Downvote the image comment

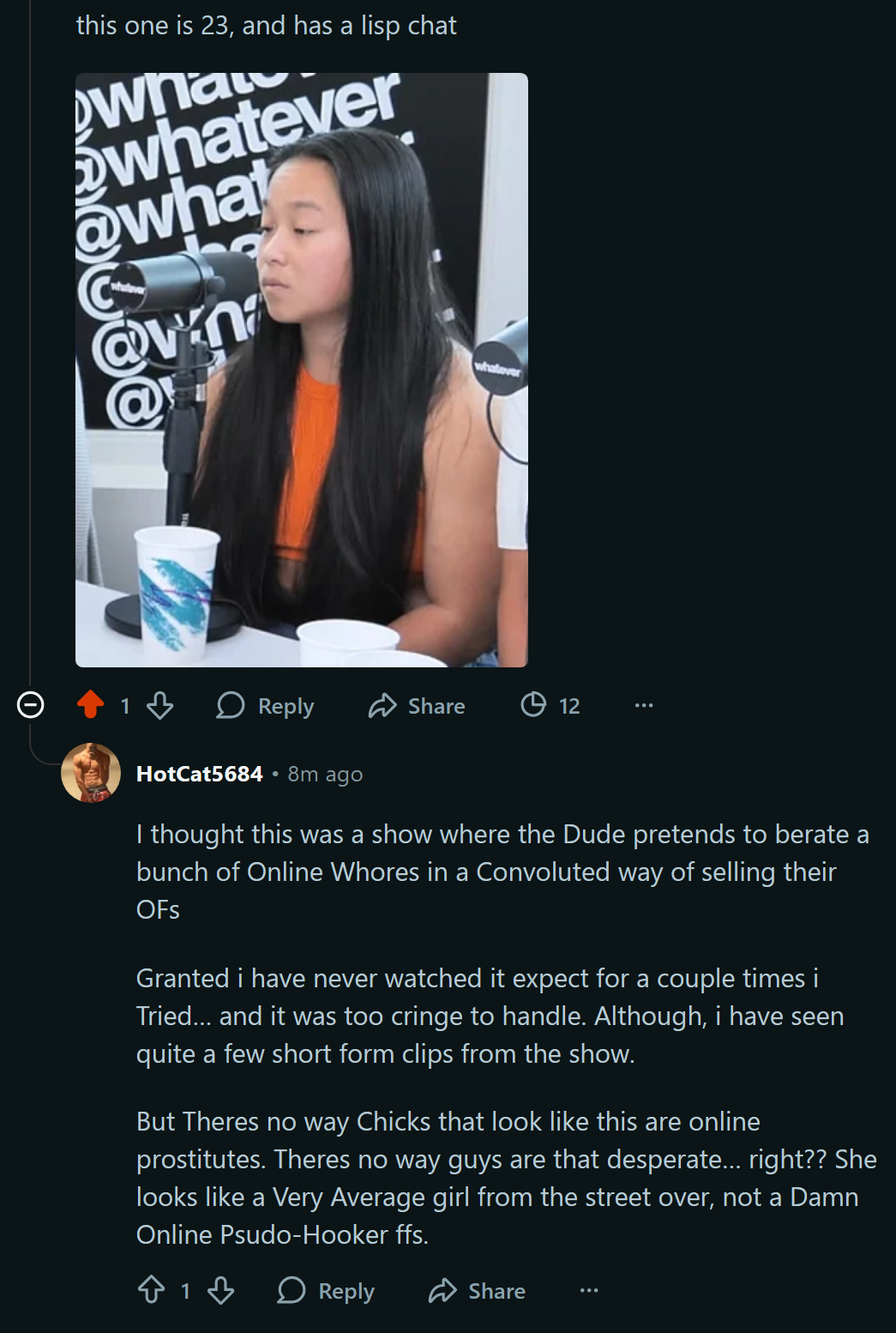point(160,705)
